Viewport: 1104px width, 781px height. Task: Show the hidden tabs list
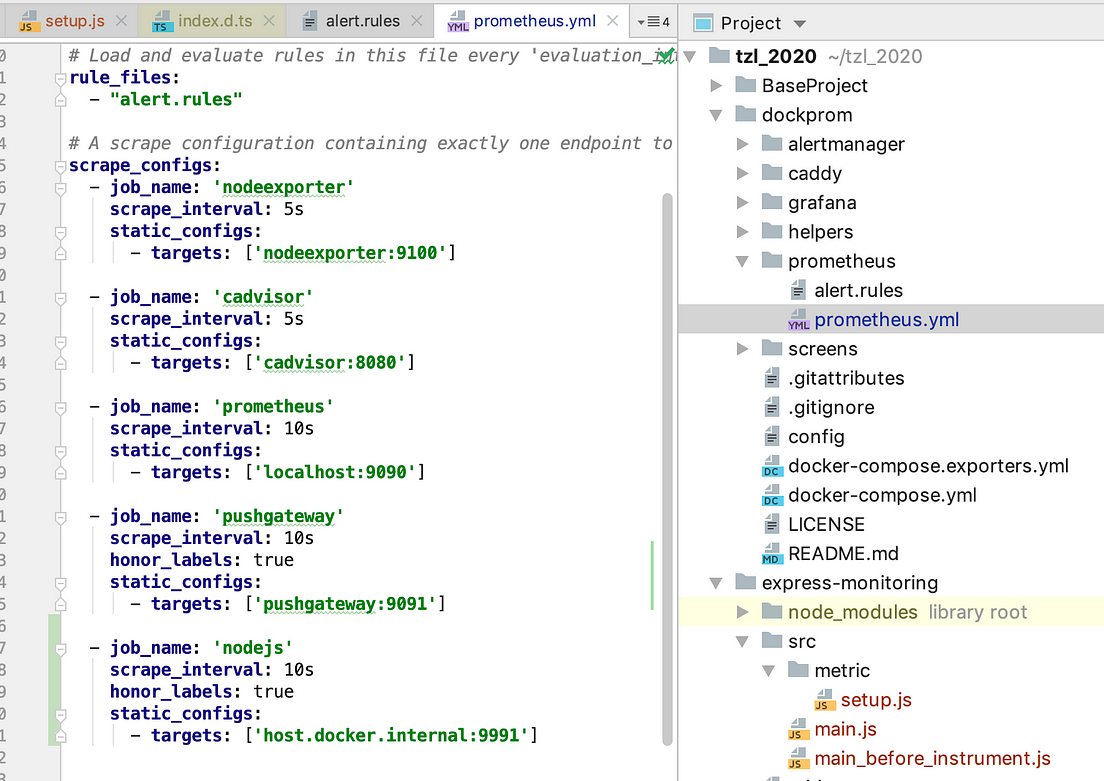click(x=653, y=22)
